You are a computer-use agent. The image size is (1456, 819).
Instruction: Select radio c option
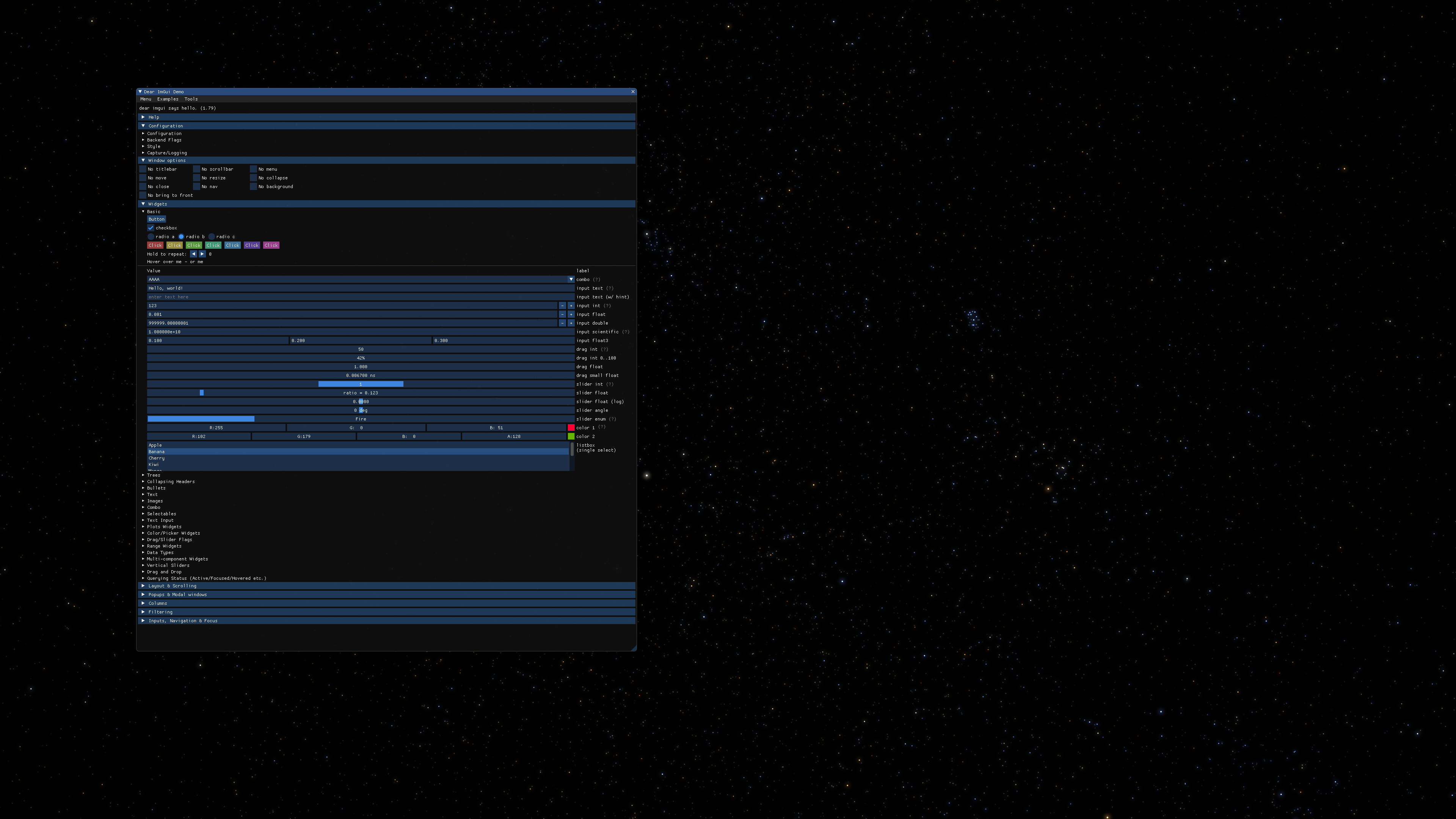212,237
